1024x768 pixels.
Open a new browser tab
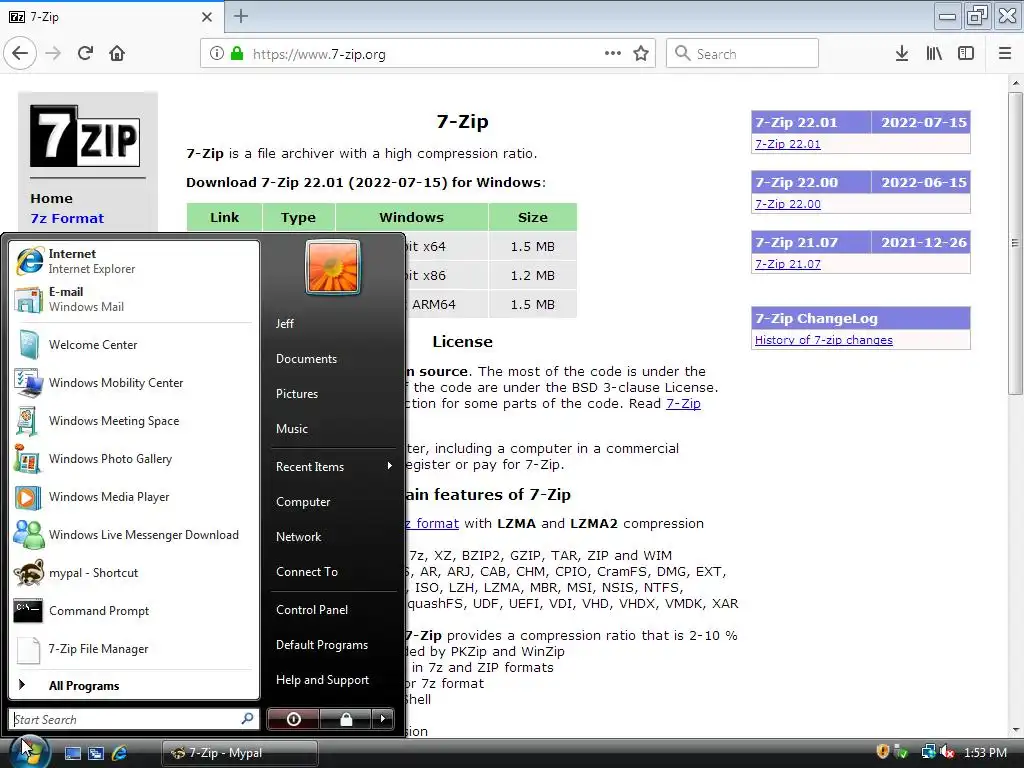click(x=241, y=16)
